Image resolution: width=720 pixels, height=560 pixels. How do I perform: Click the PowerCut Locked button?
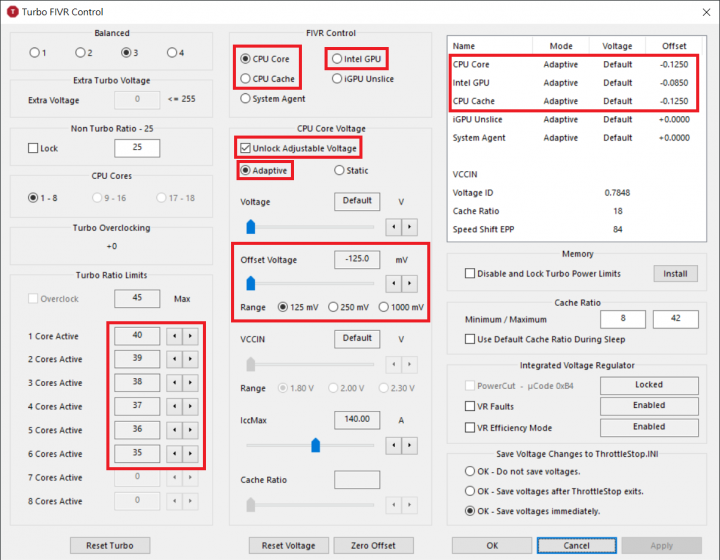click(649, 385)
